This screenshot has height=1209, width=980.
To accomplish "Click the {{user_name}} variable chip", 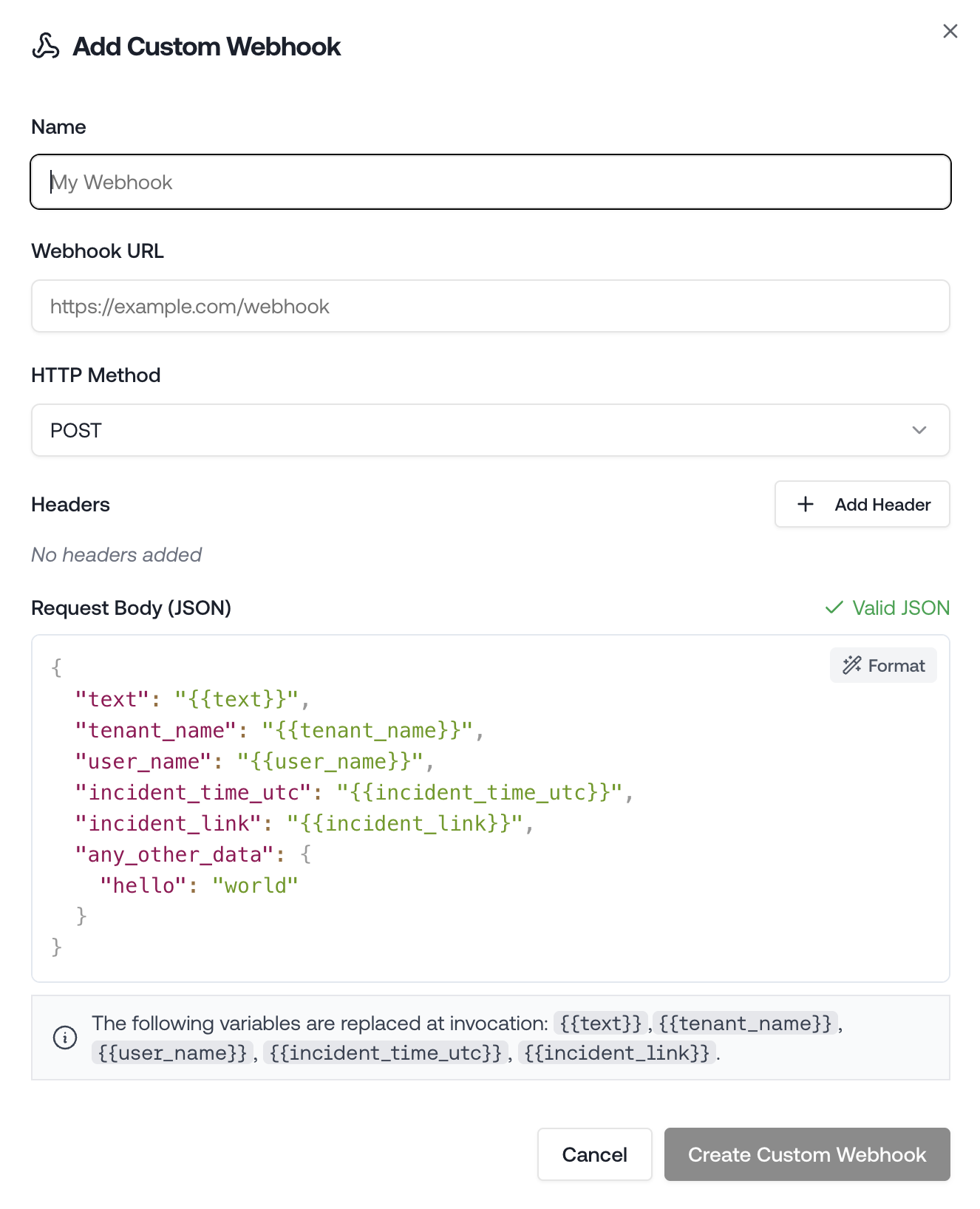I will point(172,1052).
